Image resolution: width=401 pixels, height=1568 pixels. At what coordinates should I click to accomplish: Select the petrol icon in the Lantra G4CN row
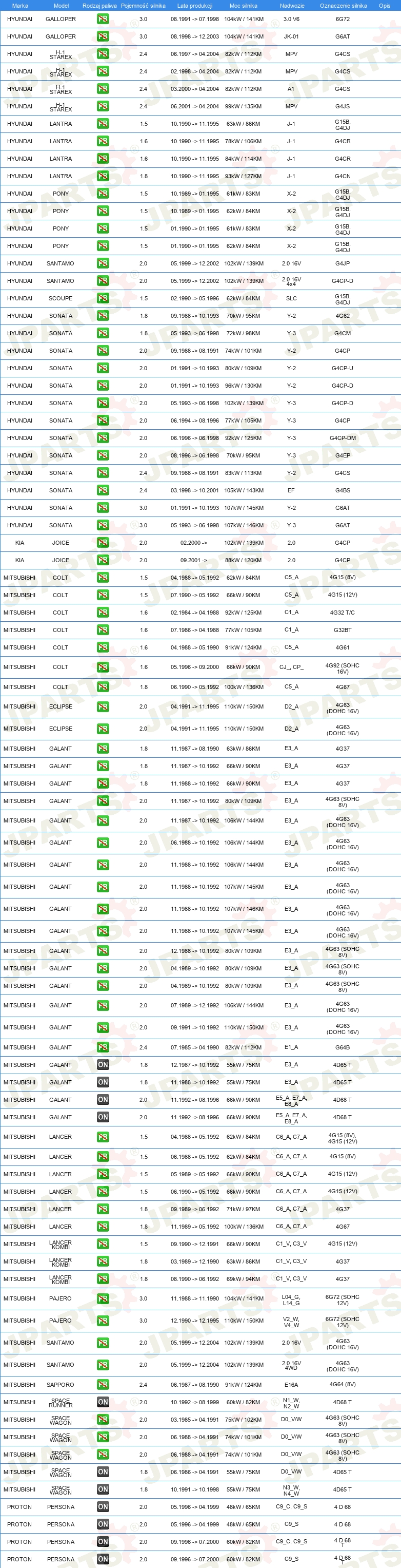pyautogui.click(x=103, y=176)
